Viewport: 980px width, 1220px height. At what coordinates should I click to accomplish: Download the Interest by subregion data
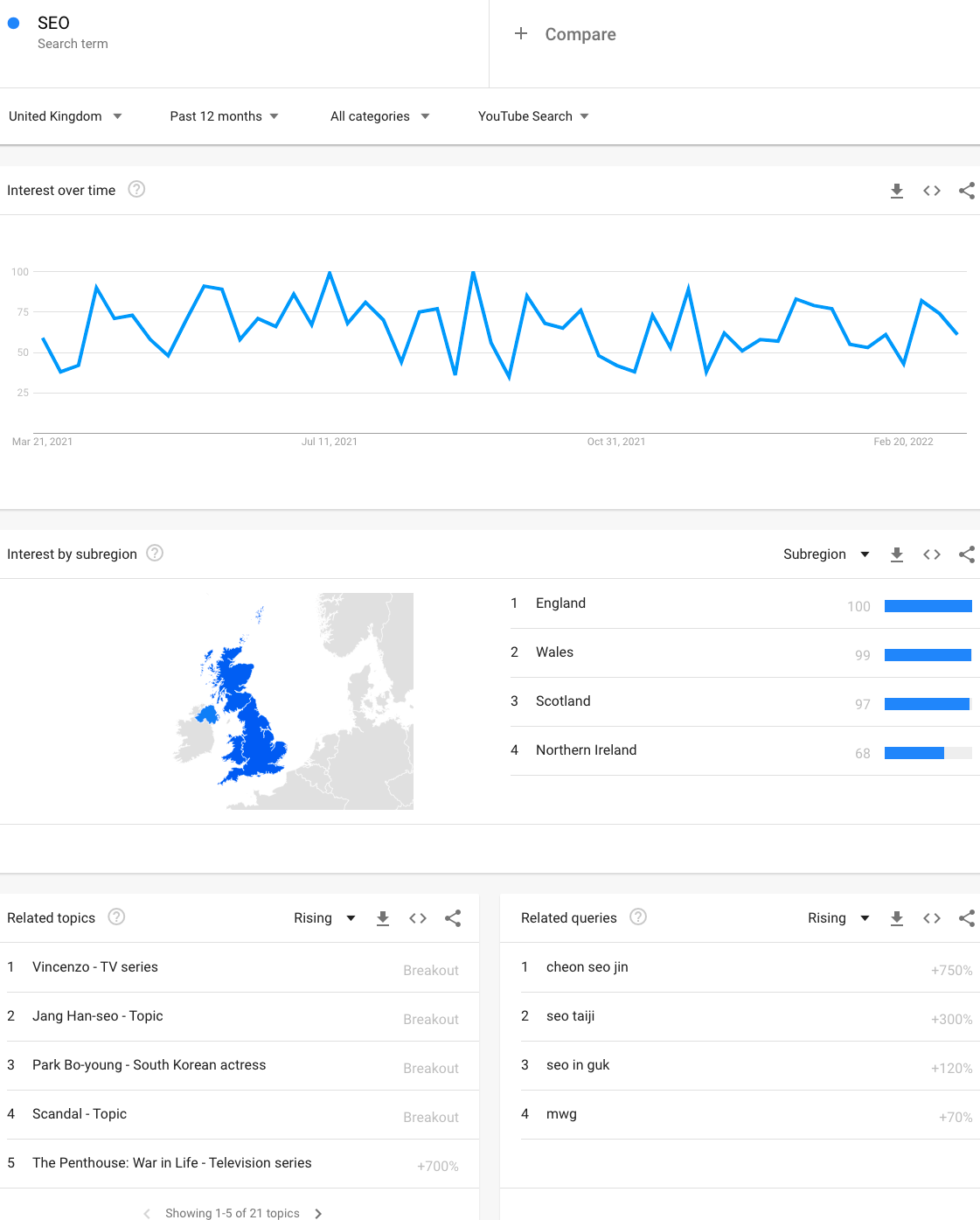(897, 554)
